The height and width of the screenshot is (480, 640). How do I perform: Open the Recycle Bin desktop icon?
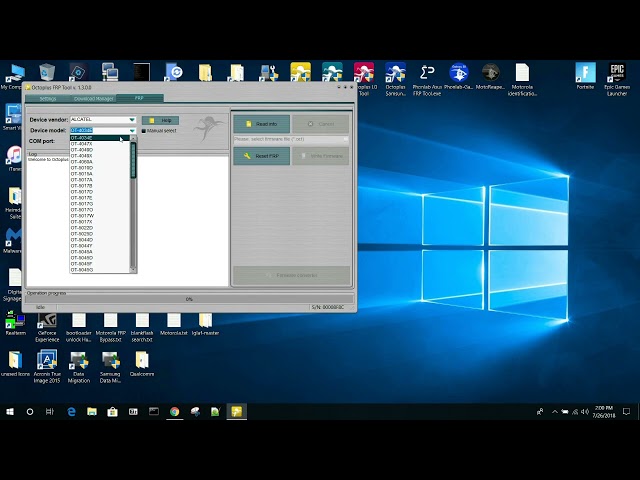(47, 72)
